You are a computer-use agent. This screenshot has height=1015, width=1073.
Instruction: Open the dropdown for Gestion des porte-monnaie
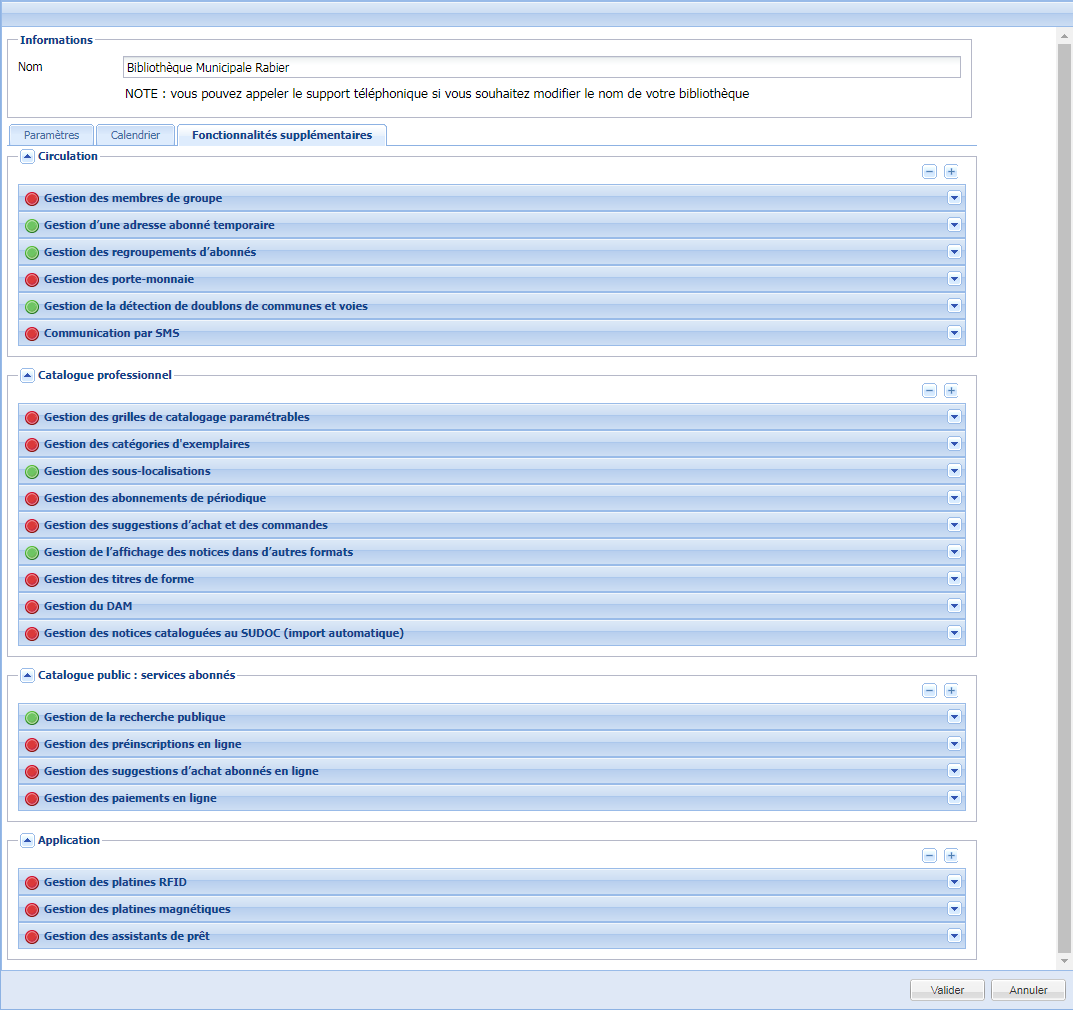pos(954,279)
